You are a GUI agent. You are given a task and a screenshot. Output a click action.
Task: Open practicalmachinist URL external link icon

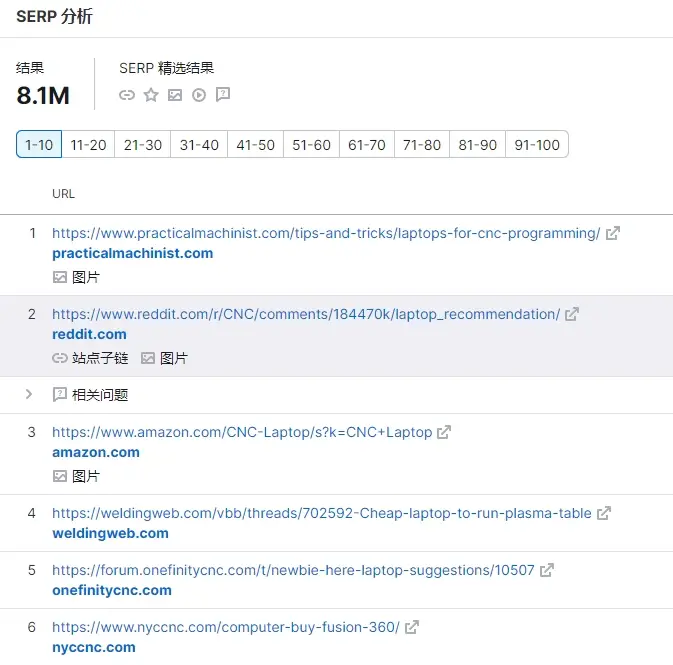(612, 233)
